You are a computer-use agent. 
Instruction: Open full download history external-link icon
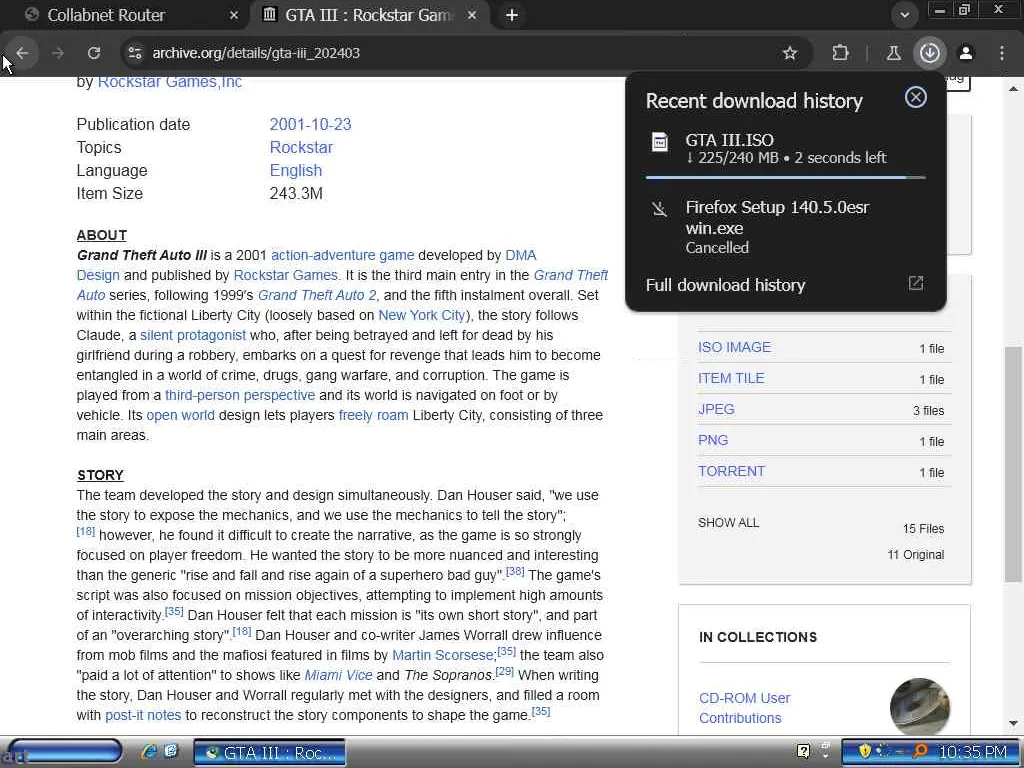[x=916, y=283]
